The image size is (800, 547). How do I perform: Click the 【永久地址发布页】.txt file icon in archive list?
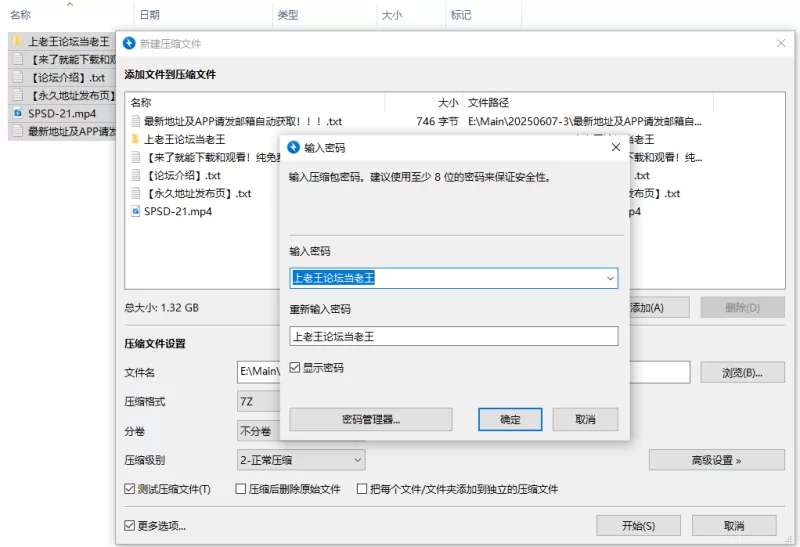(135, 193)
